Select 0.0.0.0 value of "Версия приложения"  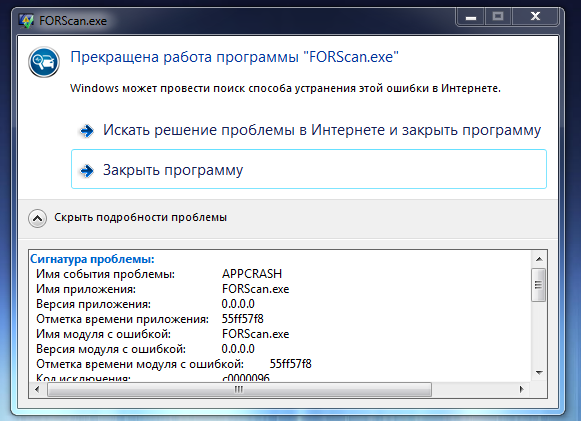pyautogui.click(x=238, y=304)
